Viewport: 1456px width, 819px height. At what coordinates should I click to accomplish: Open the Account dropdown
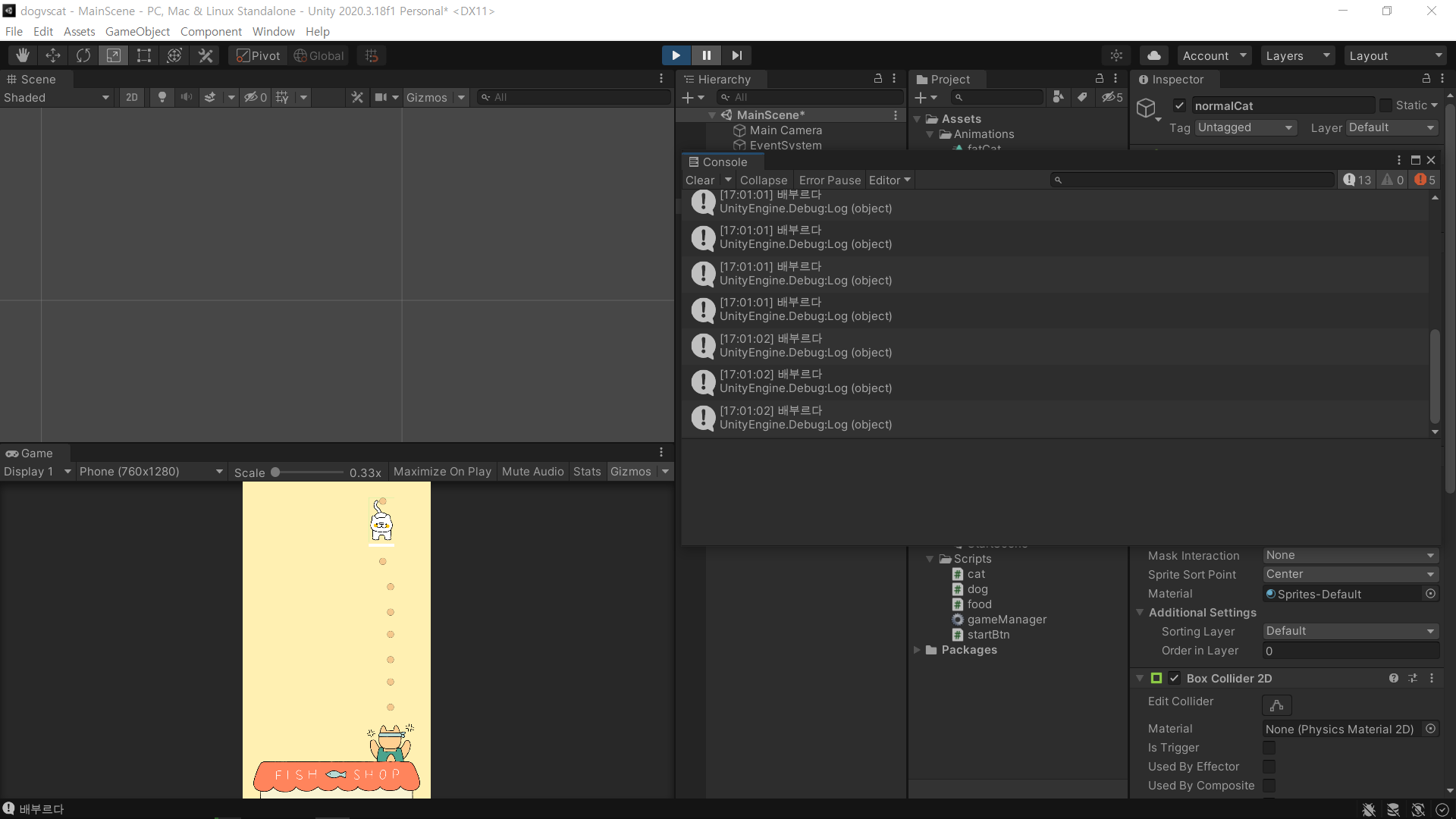(1214, 55)
